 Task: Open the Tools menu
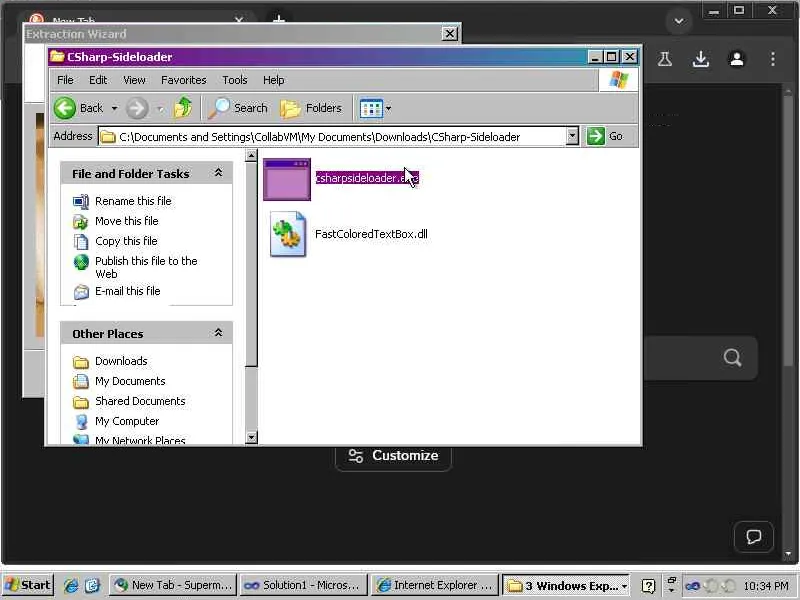[x=235, y=80]
